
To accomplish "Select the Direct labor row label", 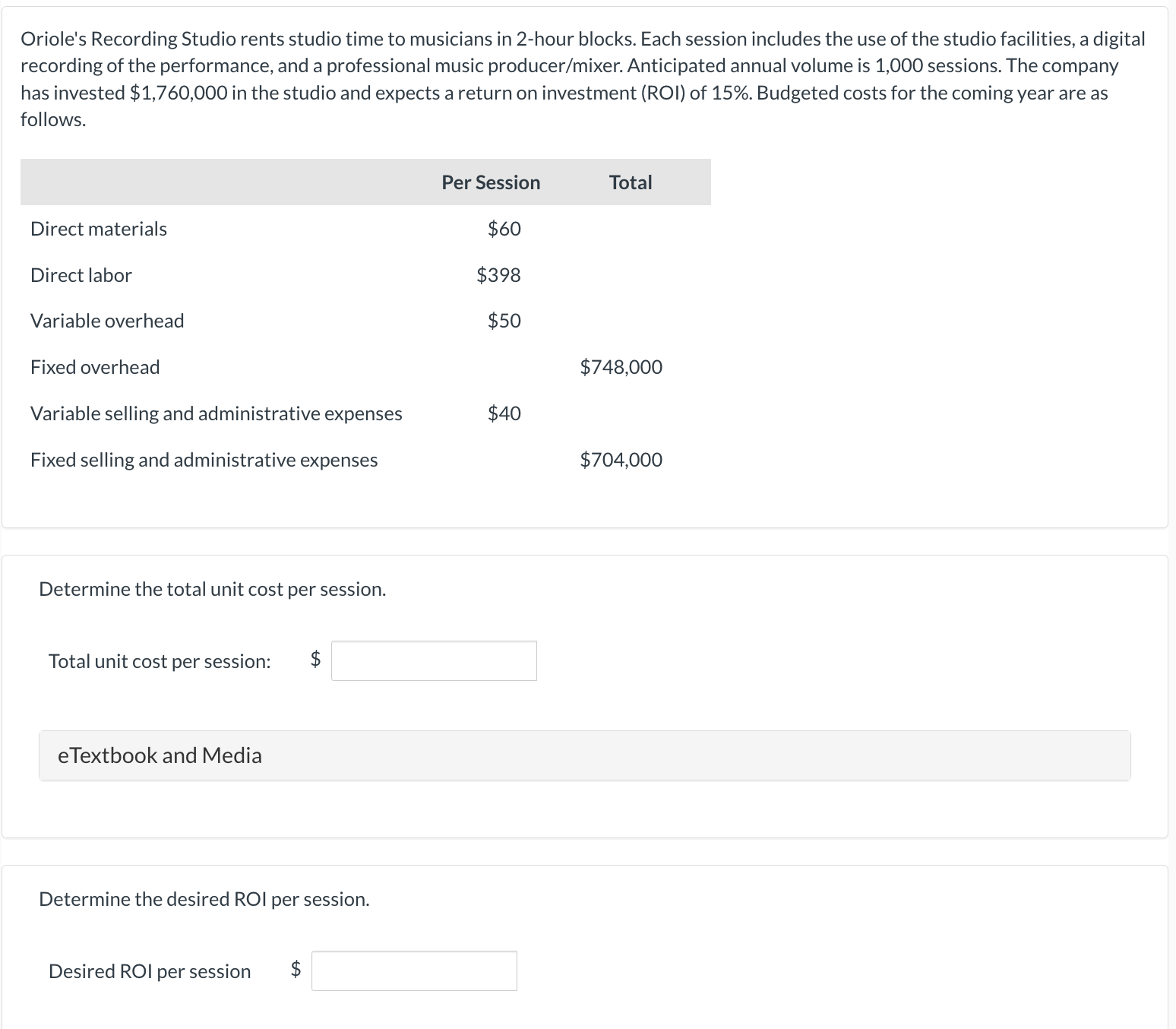I will 81,275.
